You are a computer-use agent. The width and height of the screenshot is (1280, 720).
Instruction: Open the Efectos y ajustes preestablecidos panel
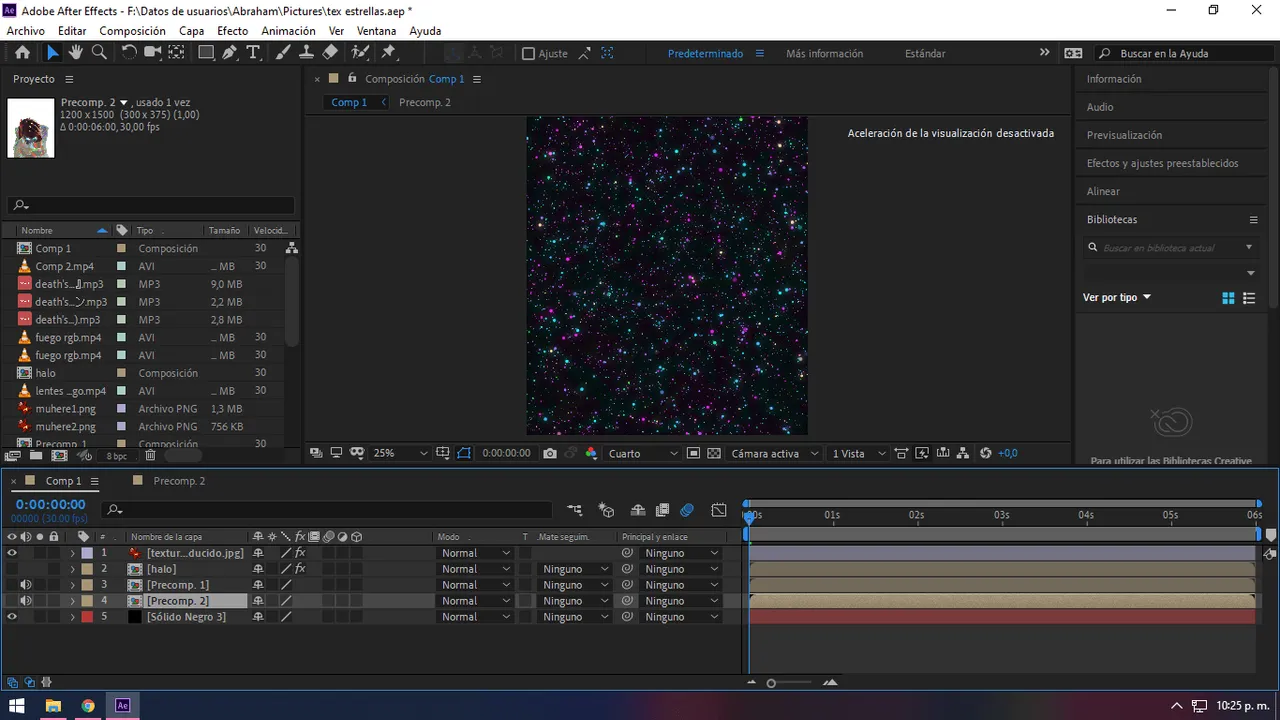1162,163
